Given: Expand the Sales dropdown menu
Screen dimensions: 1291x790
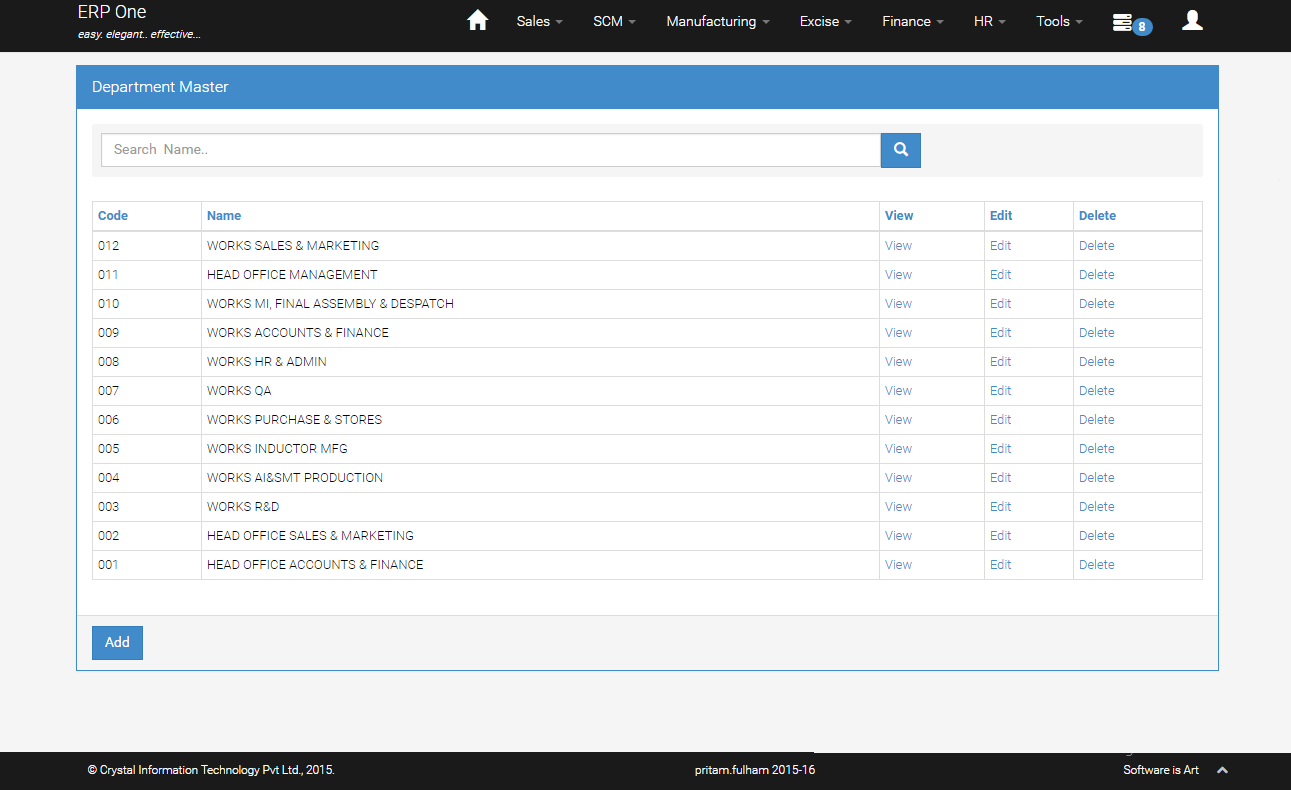Looking at the screenshot, I should [539, 21].
